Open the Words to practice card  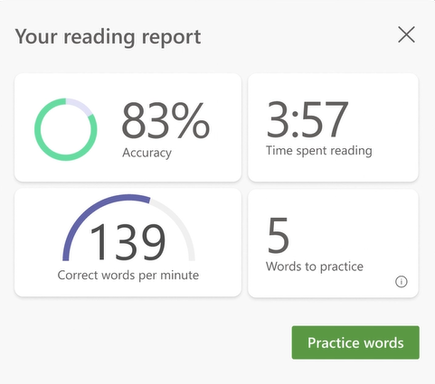click(x=333, y=243)
